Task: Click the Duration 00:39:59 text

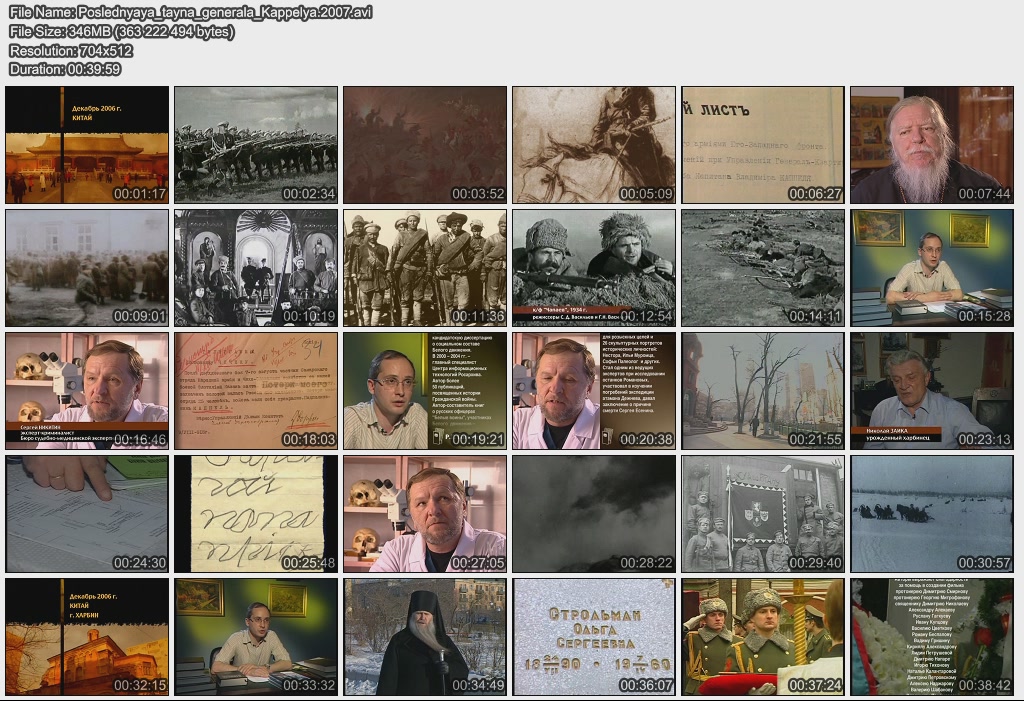Action: (65, 69)
